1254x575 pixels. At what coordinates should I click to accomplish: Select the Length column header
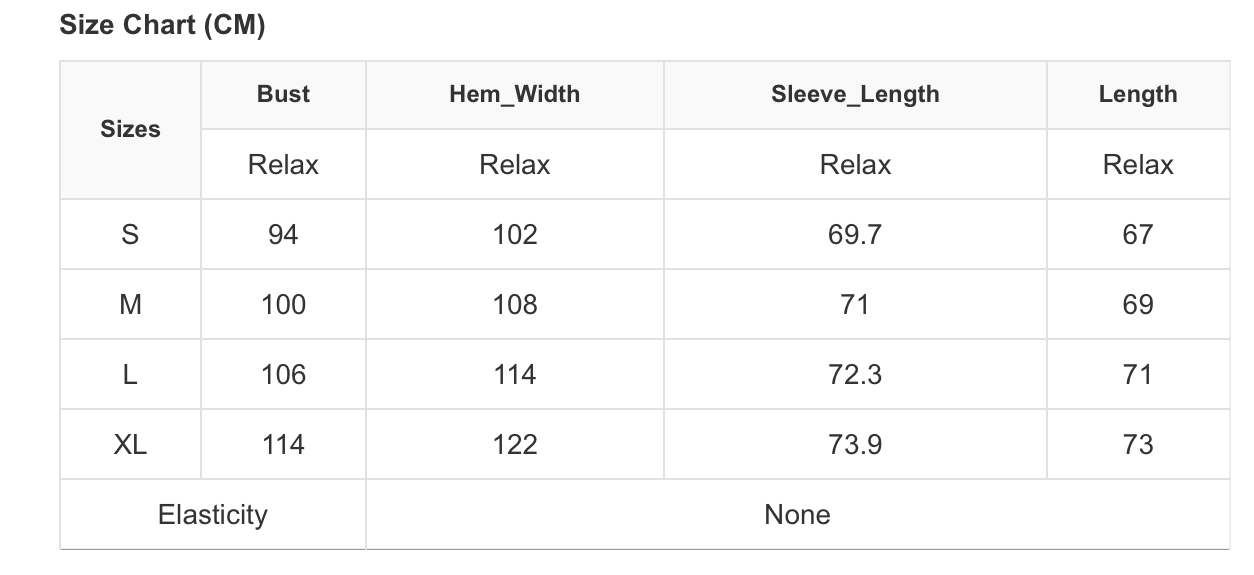pyautogui.click(x=1137, y=94)
